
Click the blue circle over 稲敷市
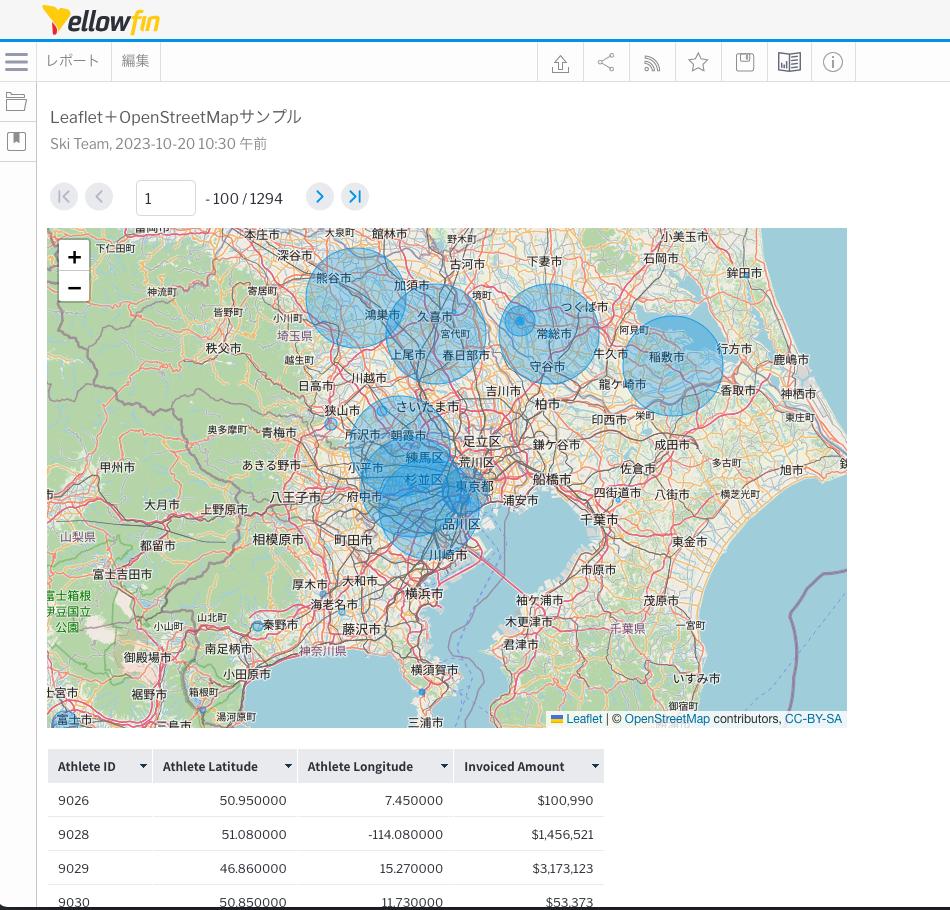[x=673, y=365]
